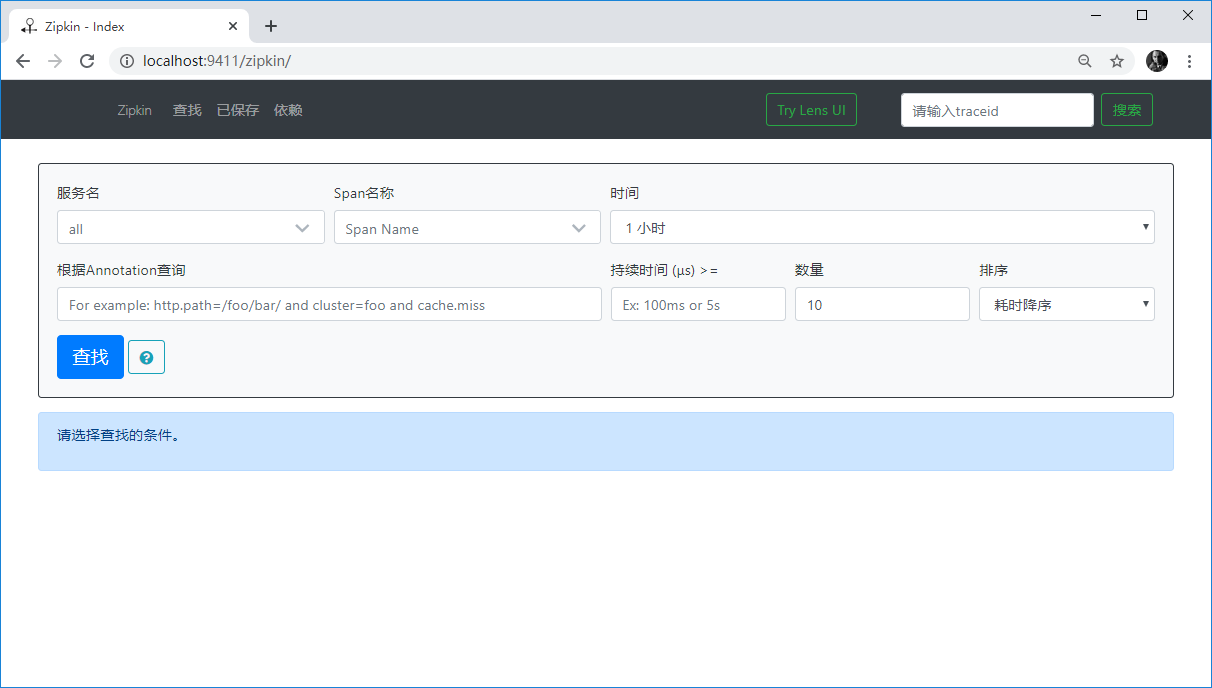The image size is (1212, 688).
Task: Open Chrome three-dot menu
Action: coord(1189,61)
